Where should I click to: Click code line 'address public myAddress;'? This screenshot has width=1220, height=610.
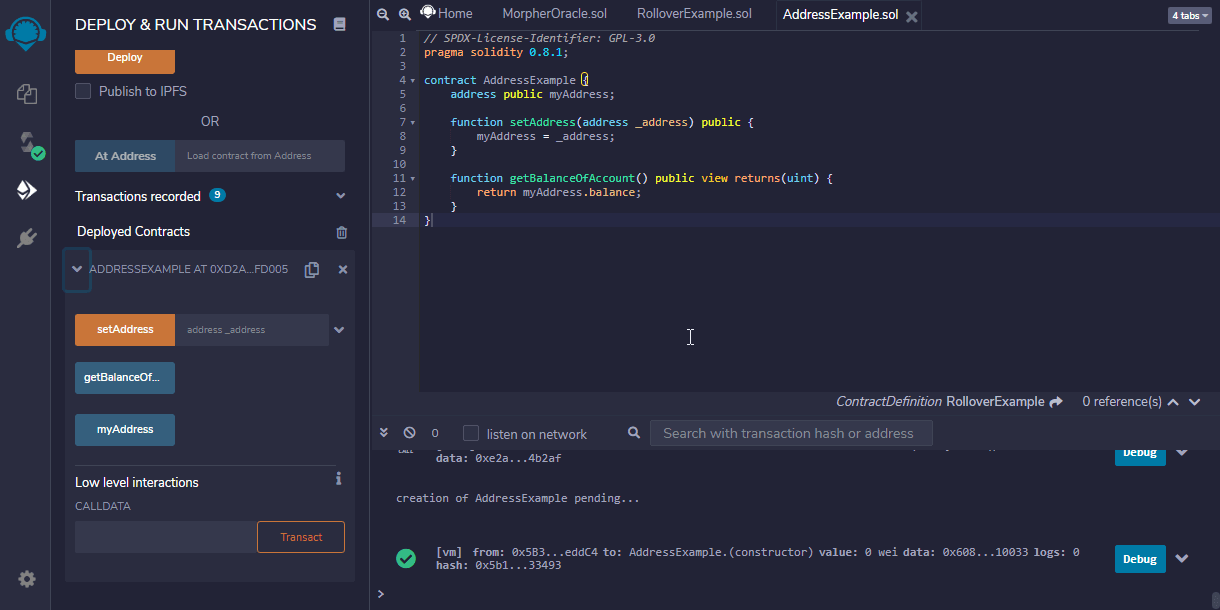coord(532,94)
